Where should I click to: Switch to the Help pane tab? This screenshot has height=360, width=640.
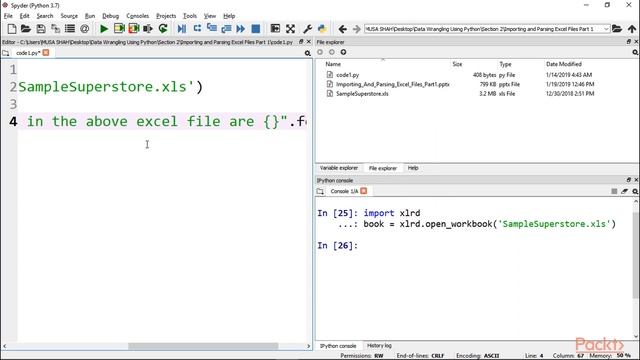click(x=413, y=168)
